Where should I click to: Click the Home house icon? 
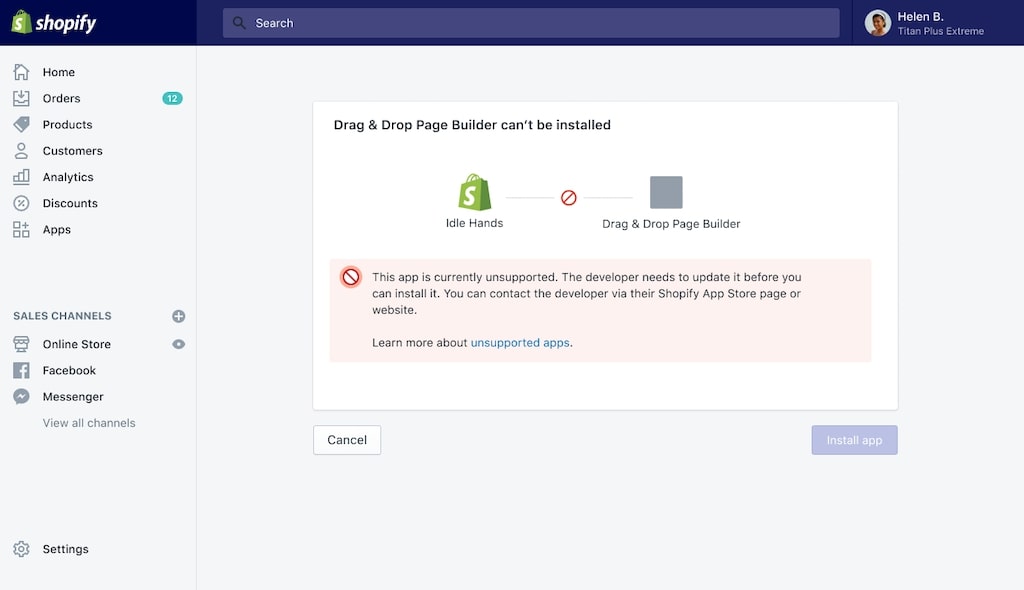tap(21, 72)
